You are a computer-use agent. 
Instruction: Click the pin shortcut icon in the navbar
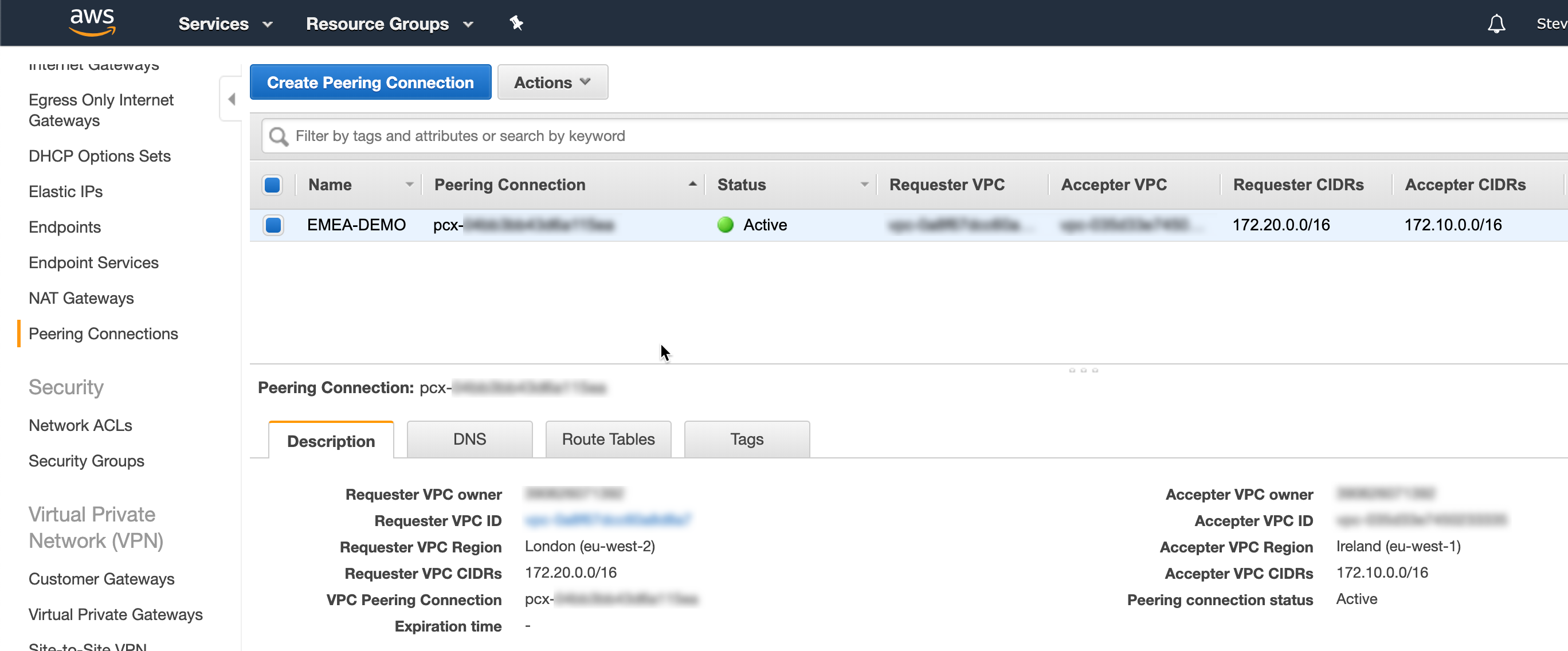(x=516, y=23)
